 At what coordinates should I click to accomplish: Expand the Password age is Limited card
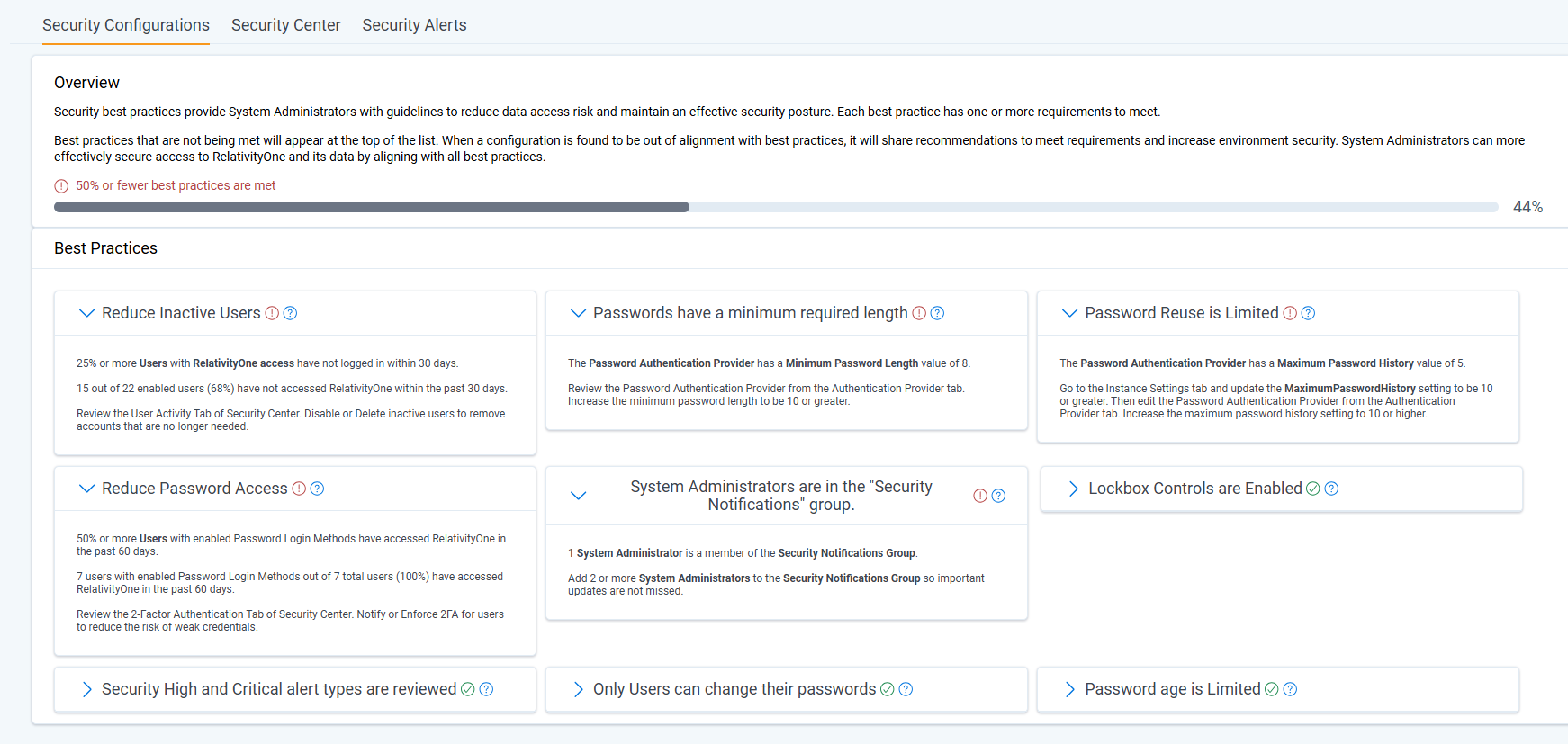(x=1069, y=689)
